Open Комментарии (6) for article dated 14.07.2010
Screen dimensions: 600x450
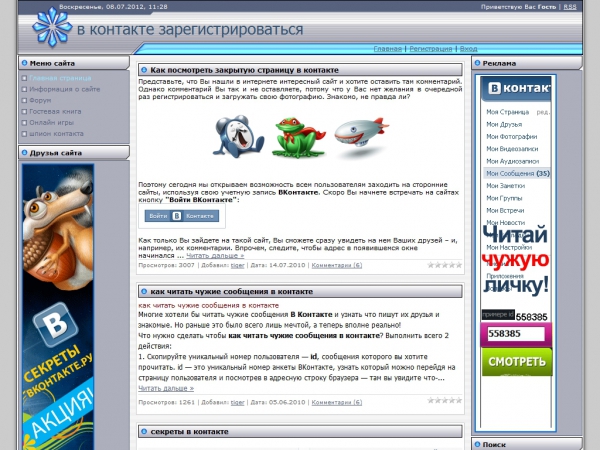click(337, 265)
